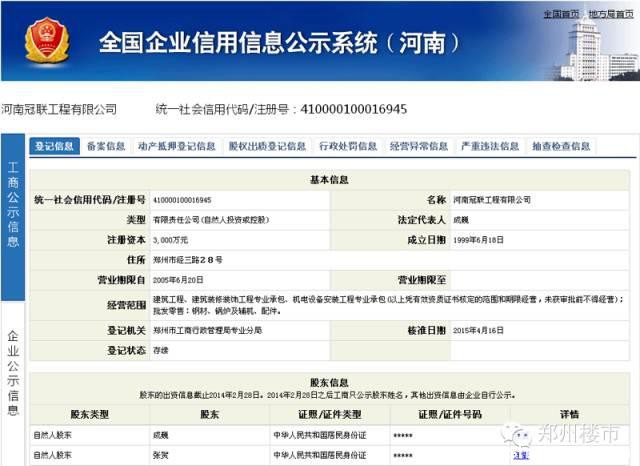640x466 pixels.
Task: Click the 经营范围 description text
Action: tap(388, 305)
